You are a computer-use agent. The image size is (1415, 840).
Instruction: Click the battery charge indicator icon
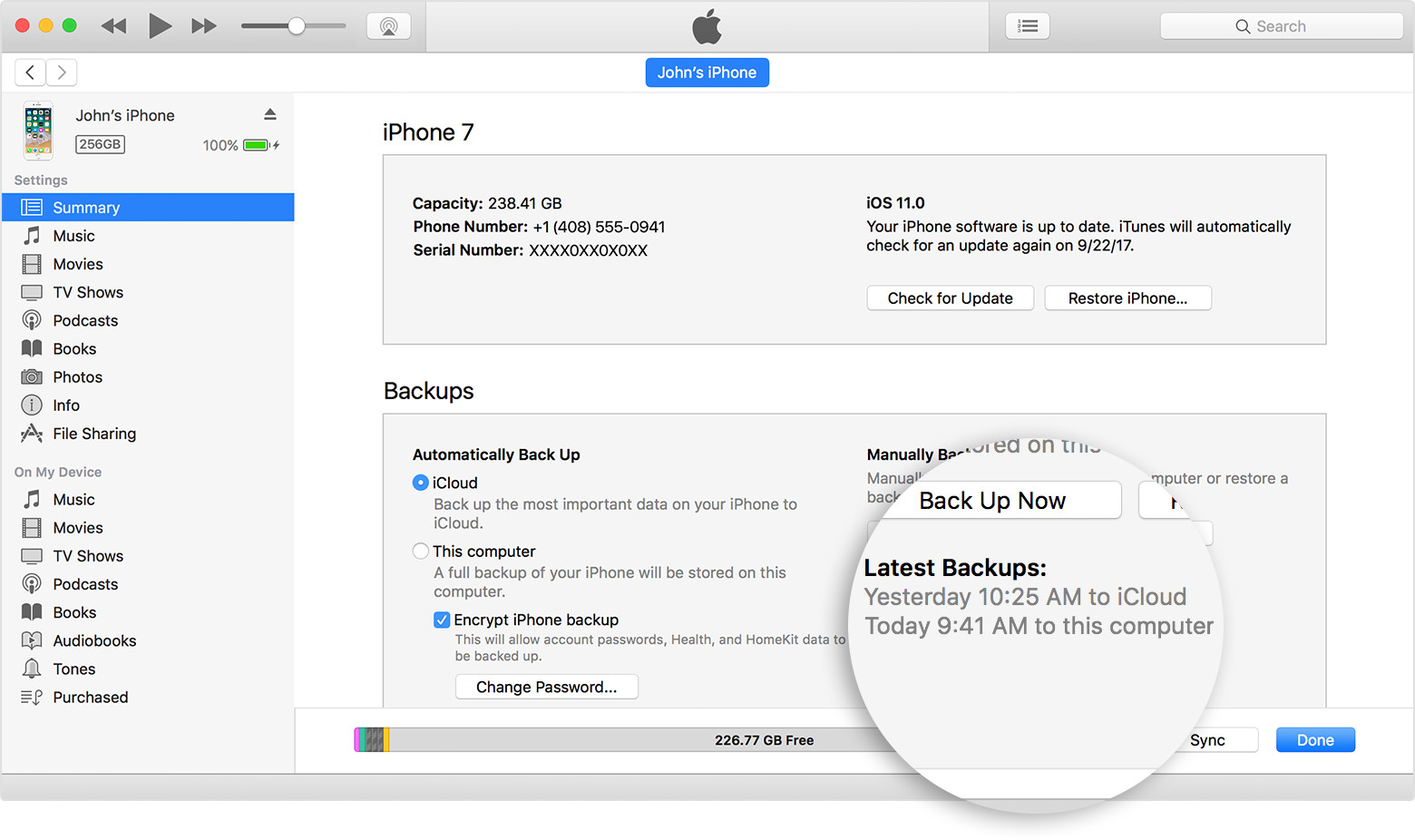256,145
